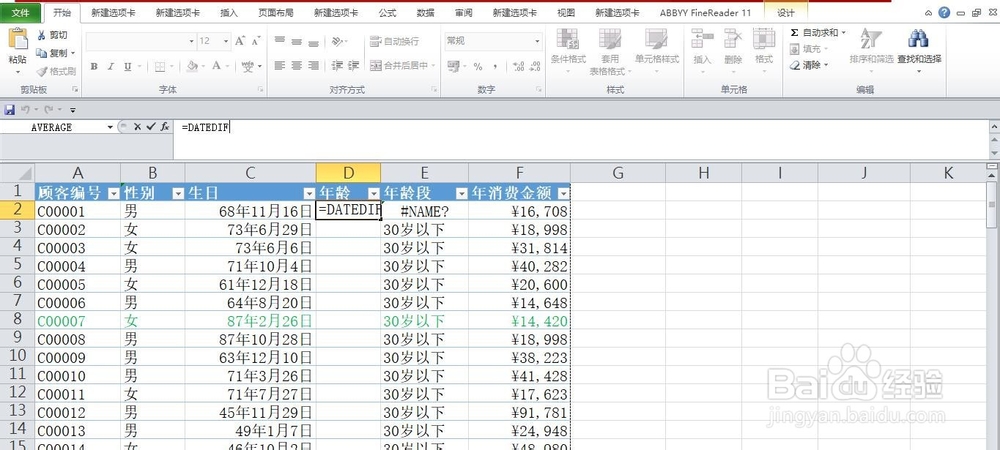Open the Name Box dropdown arrow
1000x450 pixels.
110,127
